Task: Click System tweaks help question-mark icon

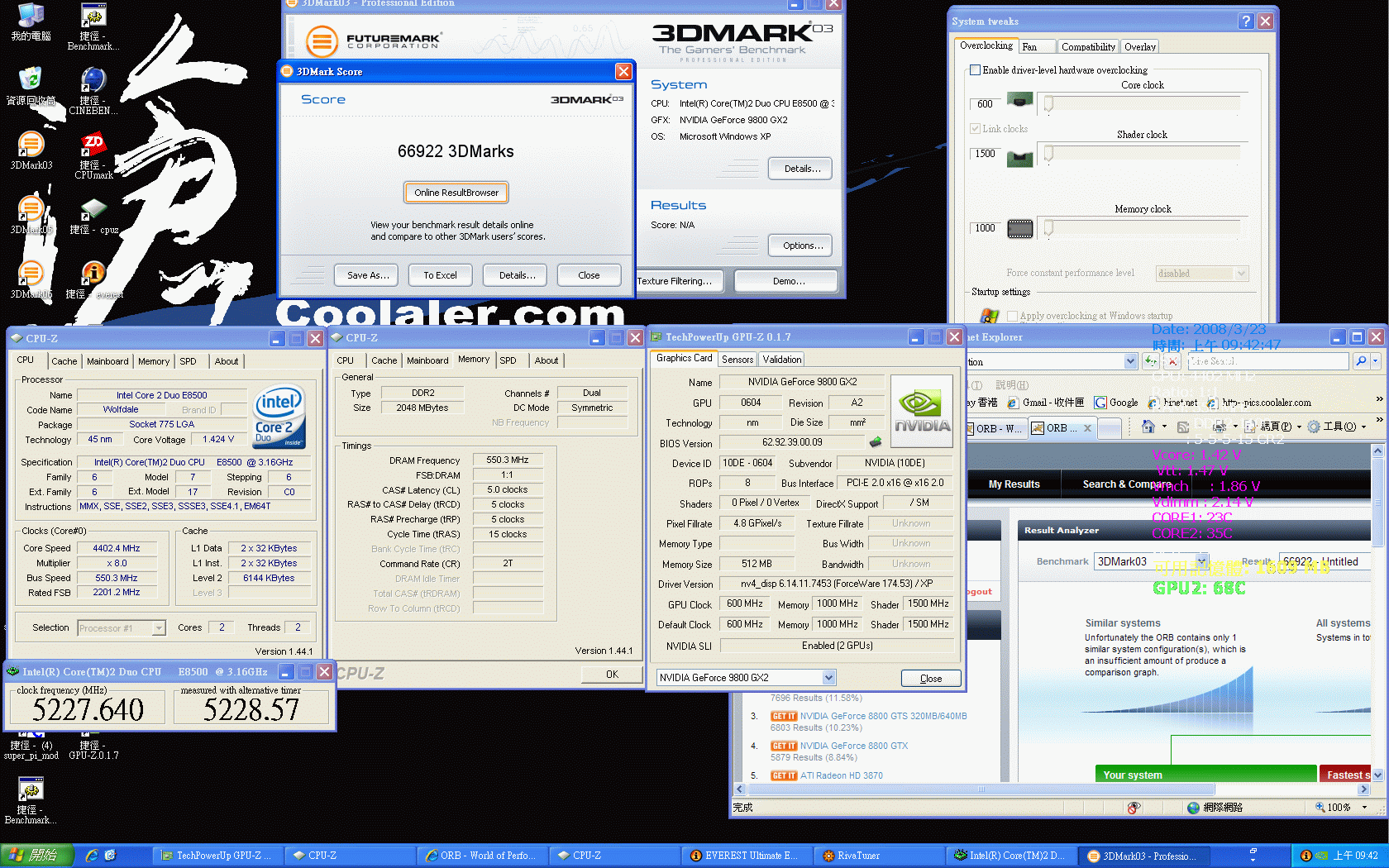Action: (x=1246, y=21)
